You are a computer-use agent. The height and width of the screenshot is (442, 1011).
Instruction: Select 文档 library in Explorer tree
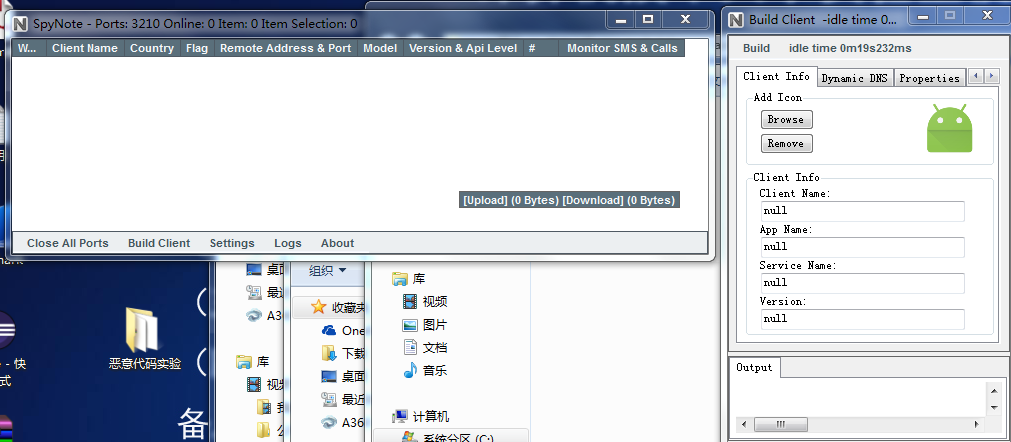point(425,348)
